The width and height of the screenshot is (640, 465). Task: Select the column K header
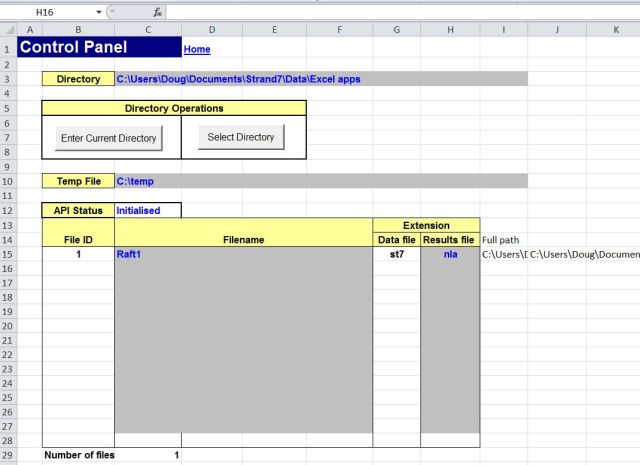point(616,30)
